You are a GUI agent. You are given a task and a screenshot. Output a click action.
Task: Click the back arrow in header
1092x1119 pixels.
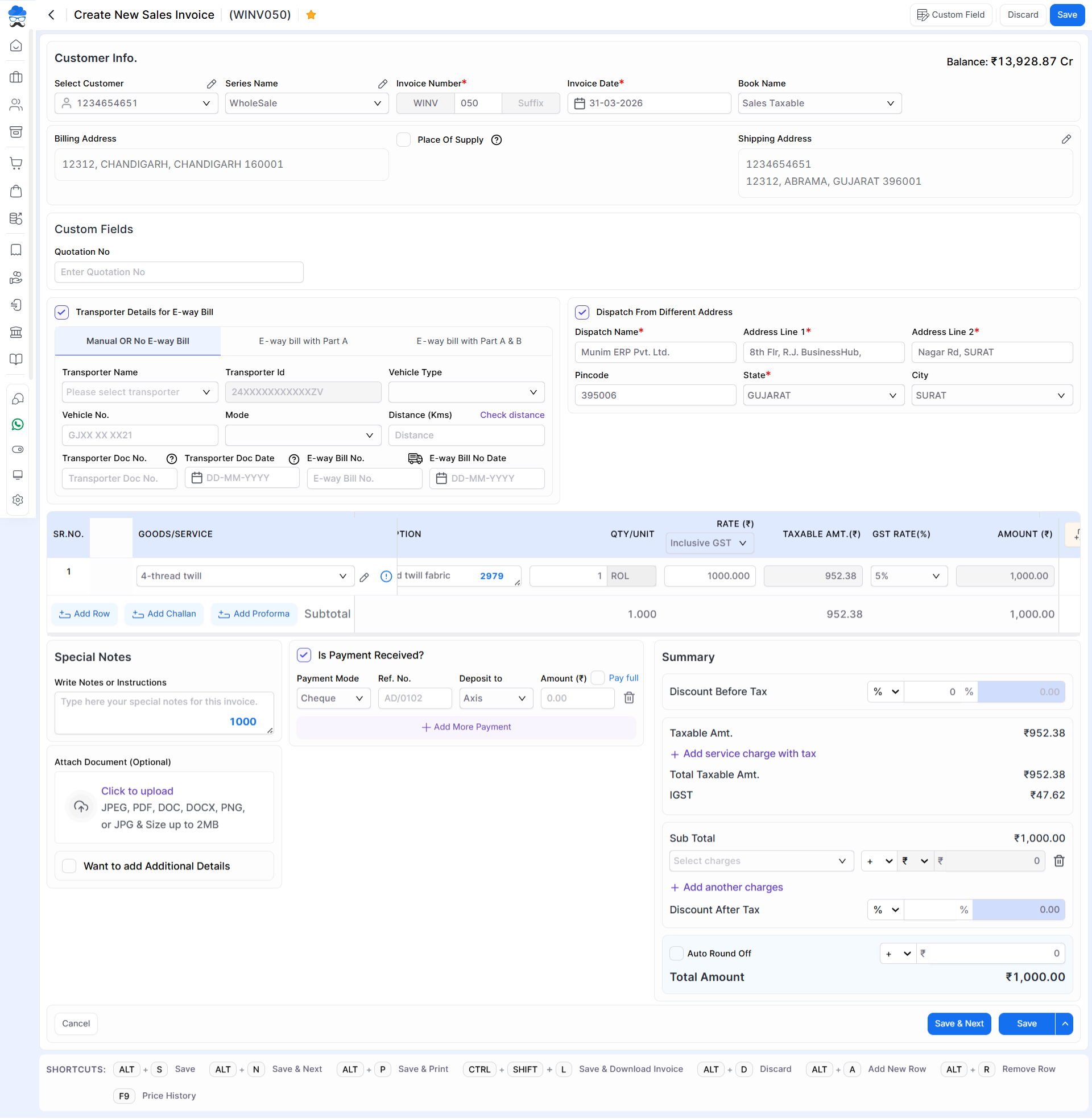point(52,15)
